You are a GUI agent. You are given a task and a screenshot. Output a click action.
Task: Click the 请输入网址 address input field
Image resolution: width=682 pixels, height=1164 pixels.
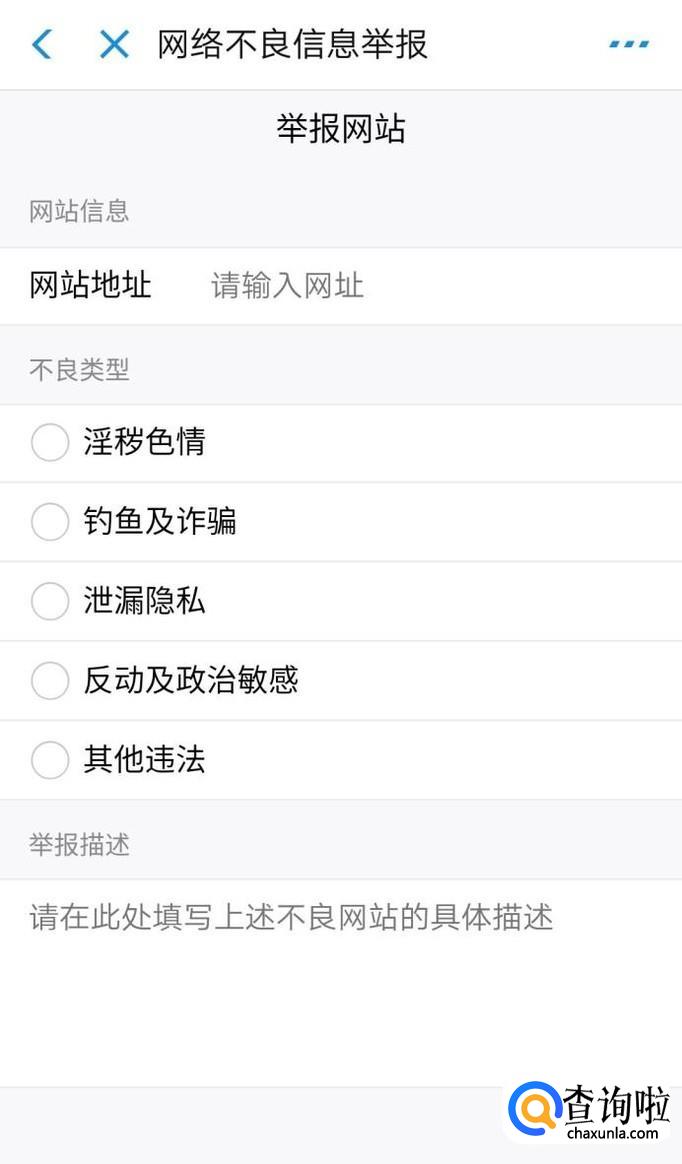(400, 286)
